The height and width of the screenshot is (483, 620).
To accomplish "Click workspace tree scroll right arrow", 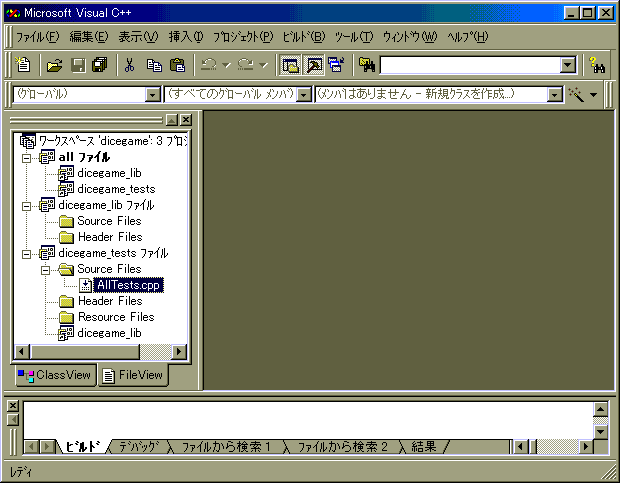I will click(179, 351).
